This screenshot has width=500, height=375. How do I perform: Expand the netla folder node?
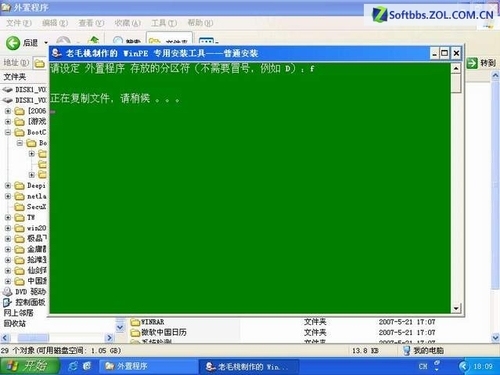(8, 196)
